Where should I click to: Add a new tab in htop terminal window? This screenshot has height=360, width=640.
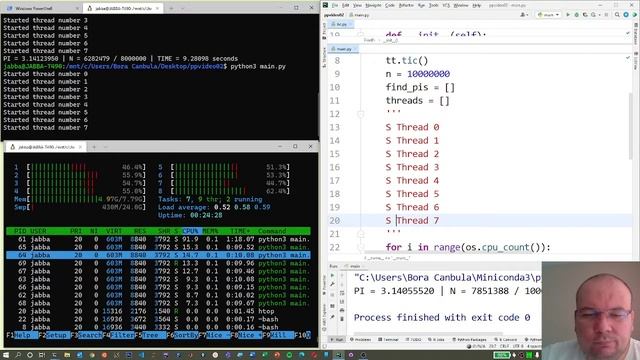(94, 147)
